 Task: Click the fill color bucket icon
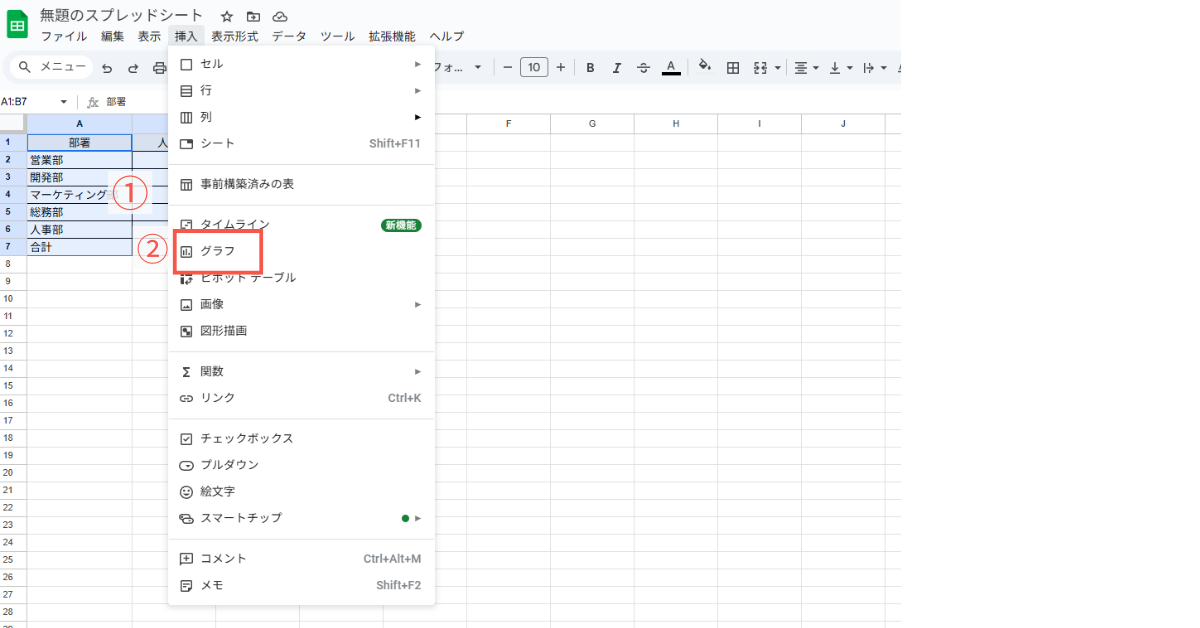pyautogui.click(x=704, y=68)
